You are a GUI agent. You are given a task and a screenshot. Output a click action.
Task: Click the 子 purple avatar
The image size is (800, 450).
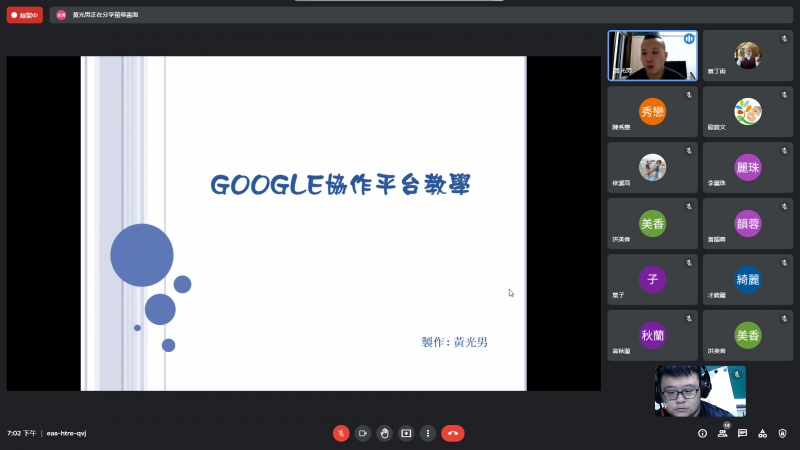click(x=653, y=280)
